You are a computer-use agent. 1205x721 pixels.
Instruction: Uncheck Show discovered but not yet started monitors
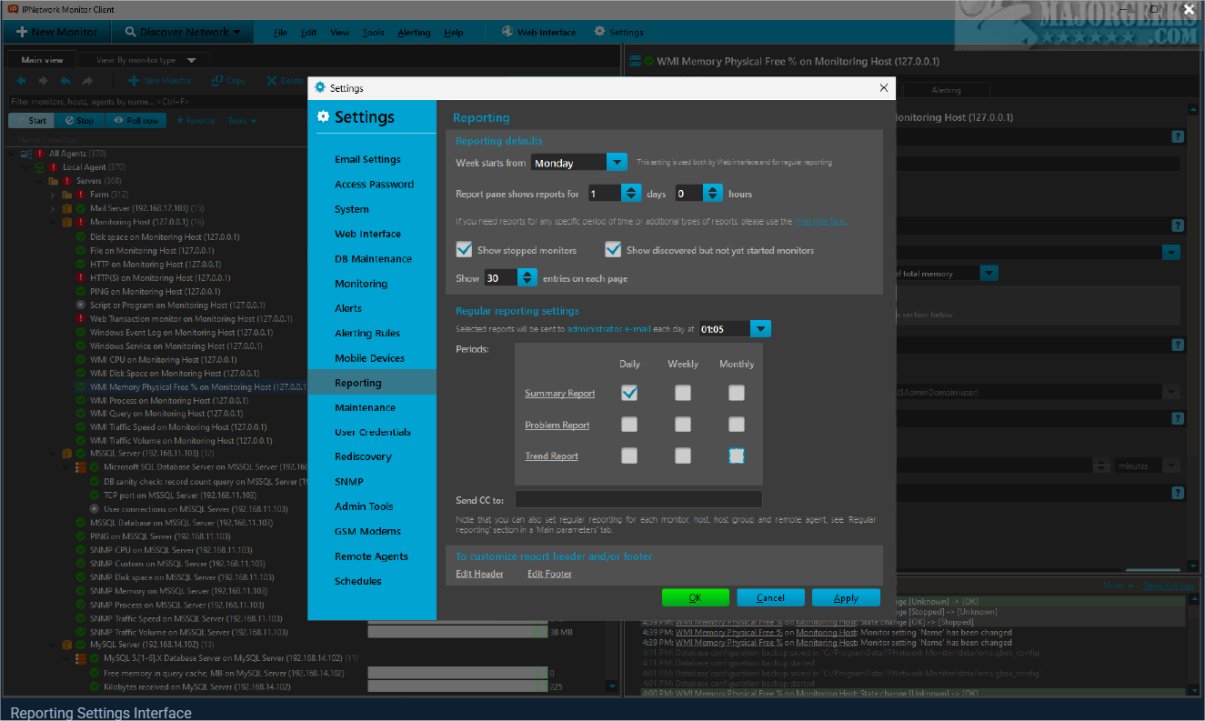coord(613,250)
